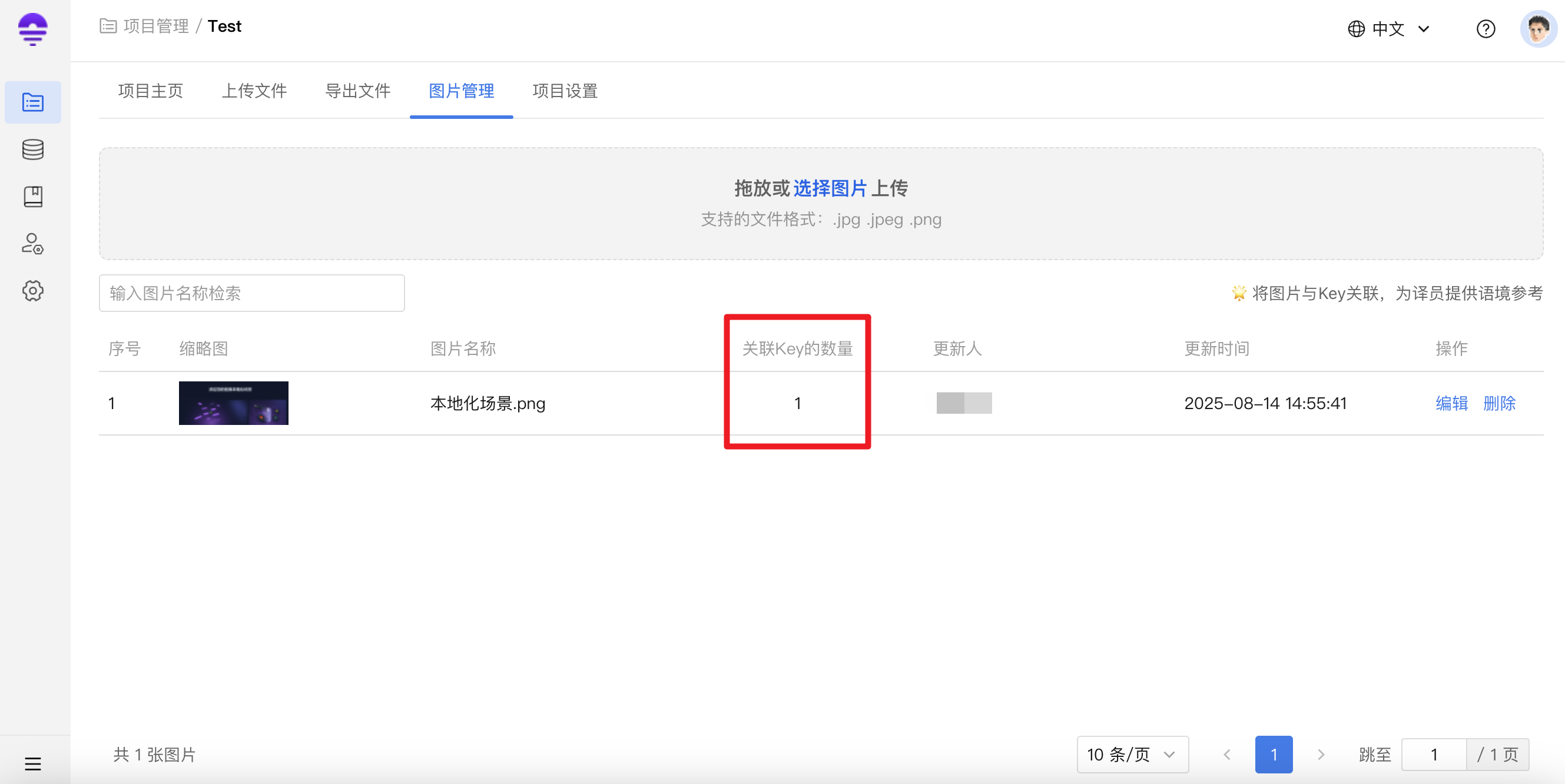This screenshot has width=1565, height=784.
Task: Click the 缩略图 column header
Action: 204,348
